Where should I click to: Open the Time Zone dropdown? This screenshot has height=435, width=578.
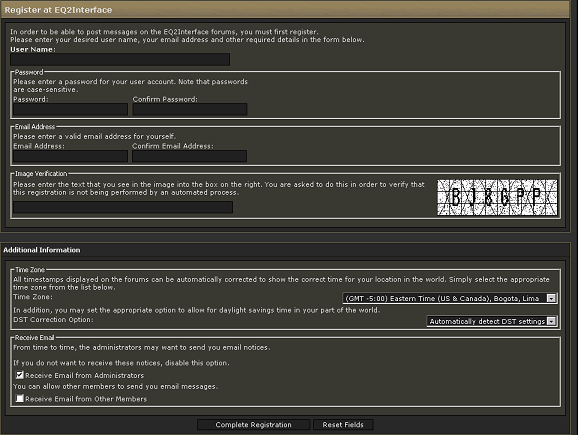point(450,298)
